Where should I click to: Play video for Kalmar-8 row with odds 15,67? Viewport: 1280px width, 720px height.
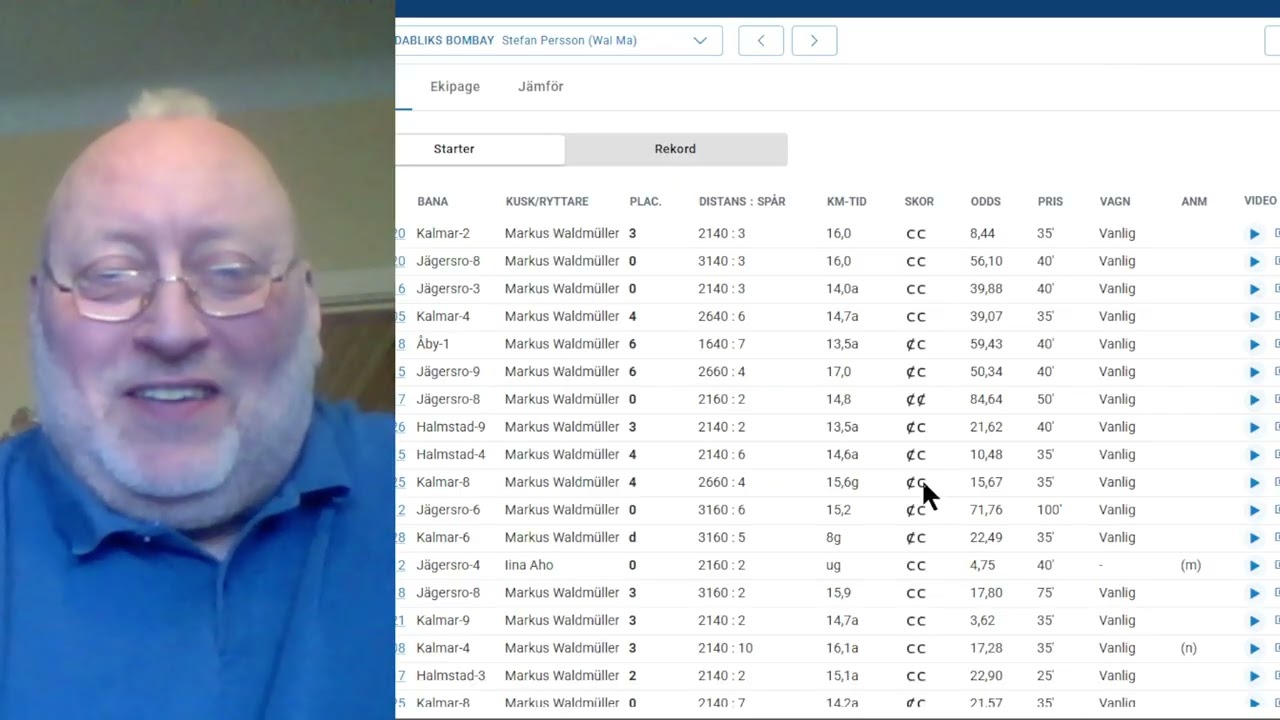[1254, 483]
